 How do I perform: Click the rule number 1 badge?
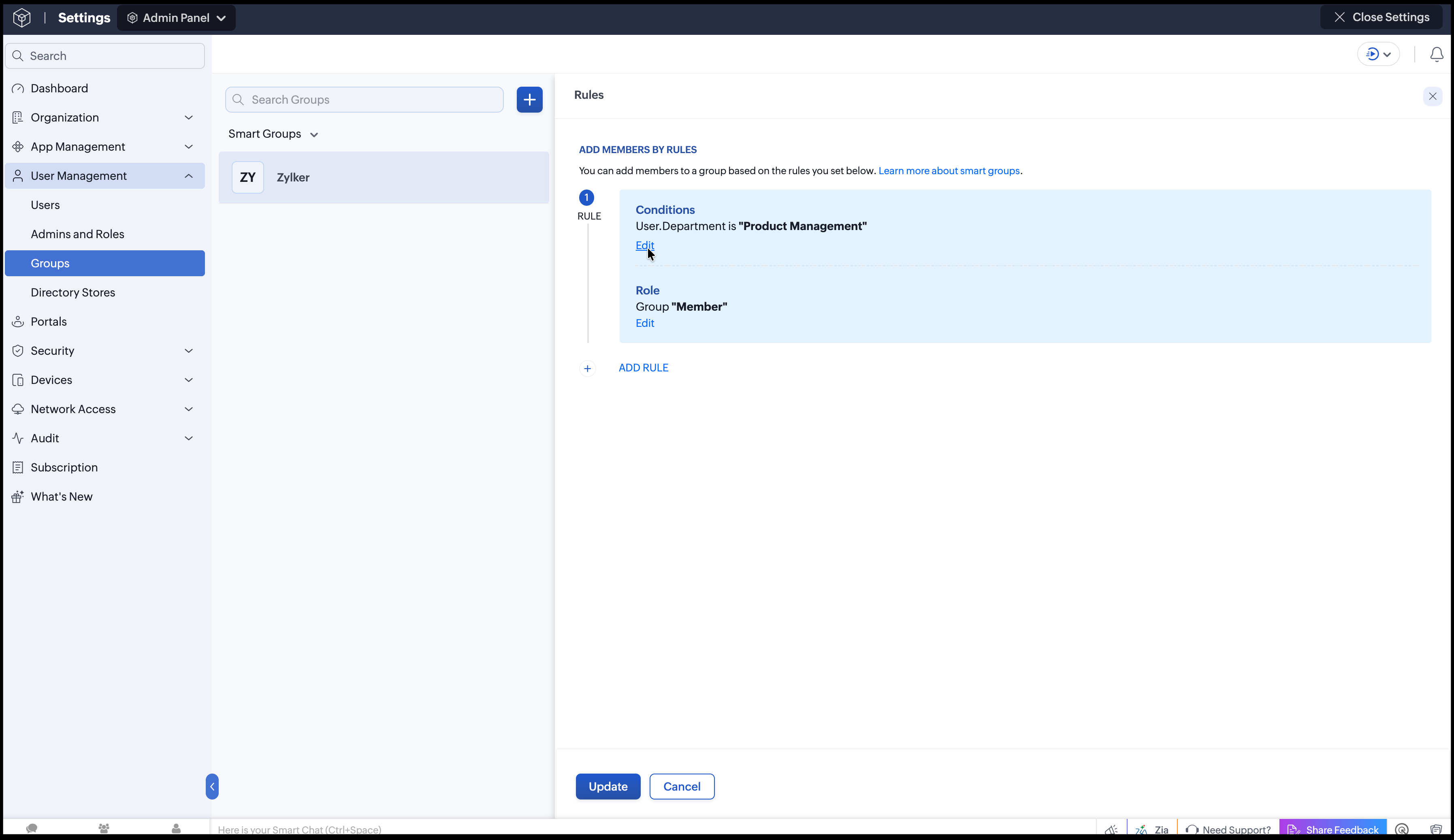click(x=586, y=197)
